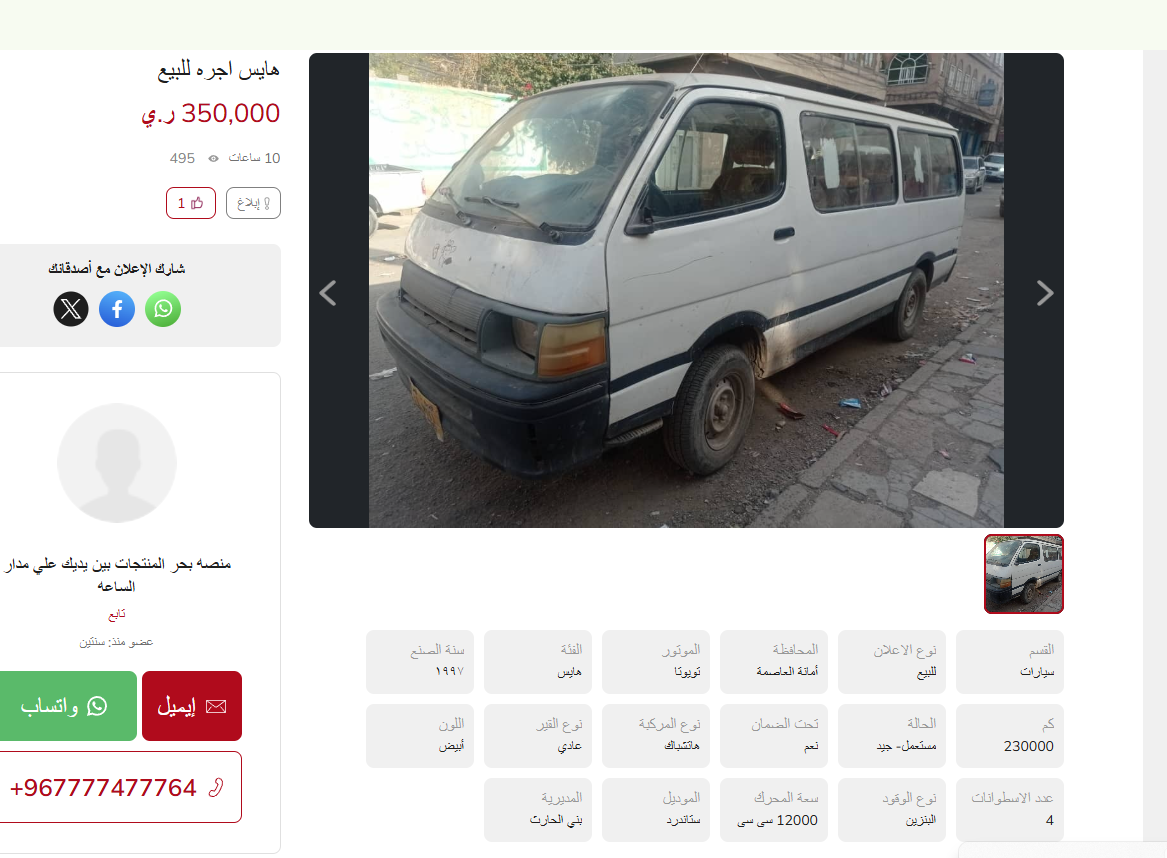The image size is (1167, 858).
Task: Click the بني الحارث district tile
Action: [538, 810]
